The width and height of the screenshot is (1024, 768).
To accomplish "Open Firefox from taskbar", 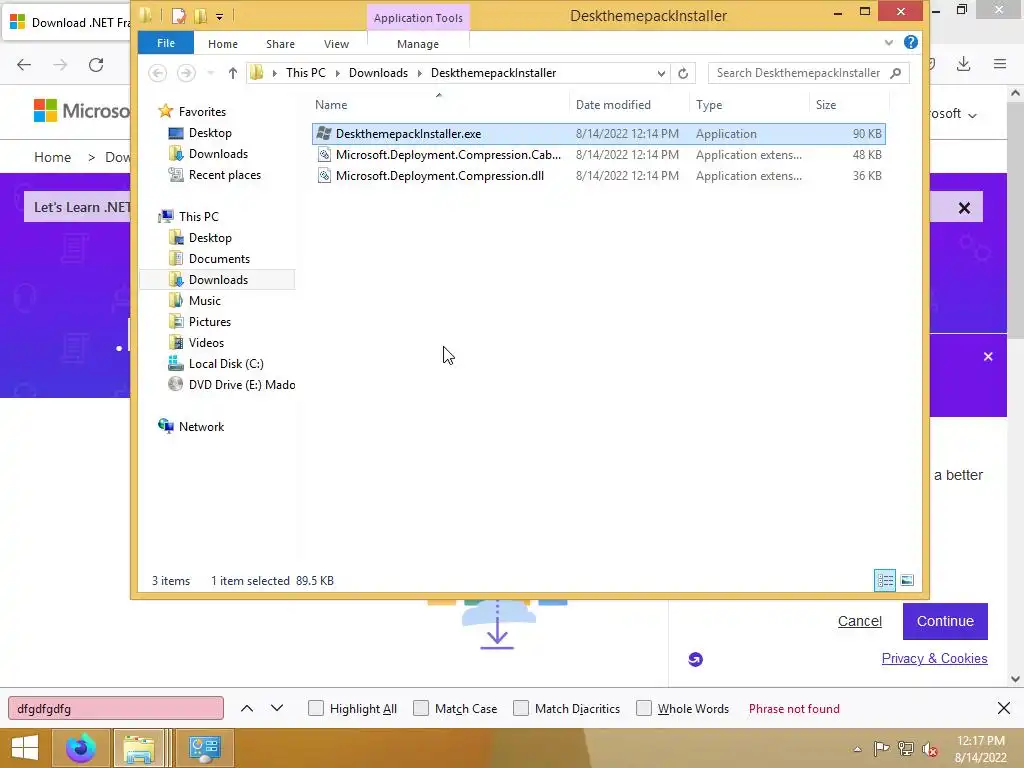I will click(80, 748).
